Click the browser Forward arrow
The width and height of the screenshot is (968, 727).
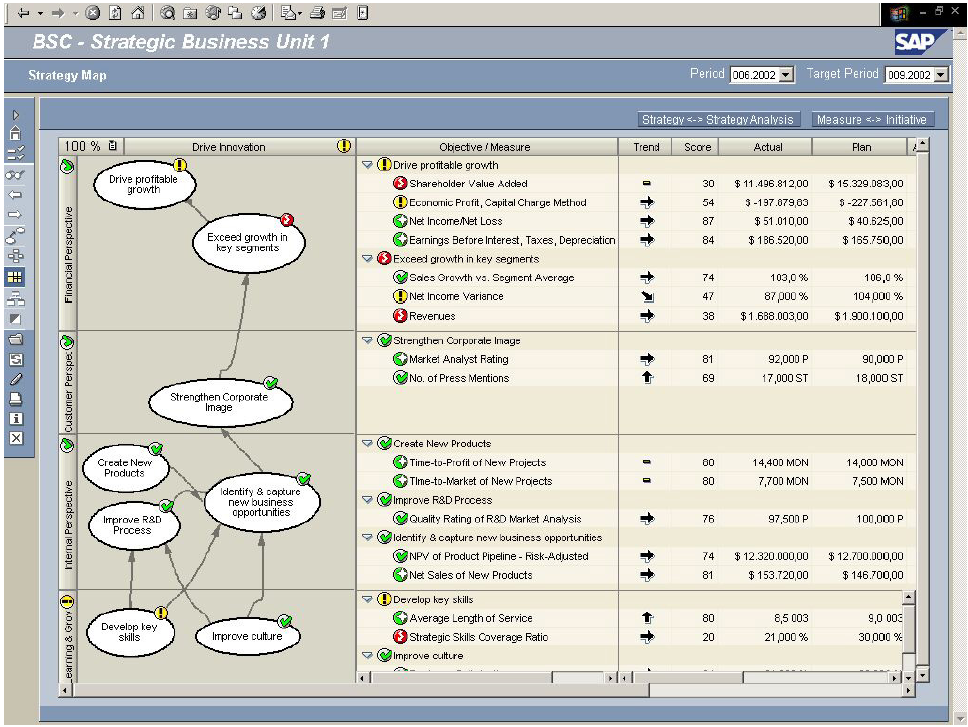pos(58,13)
